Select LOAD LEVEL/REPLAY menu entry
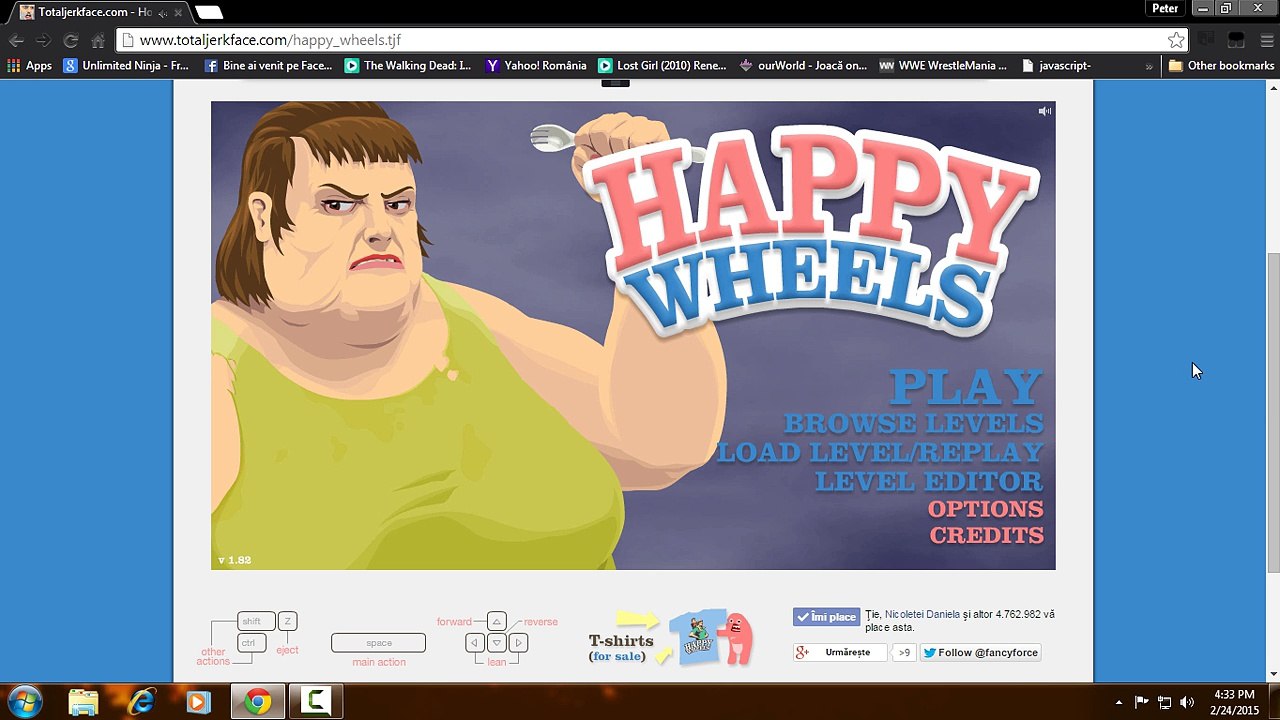1280x720 pixels. pyautogui.click(x=880, y=452)
